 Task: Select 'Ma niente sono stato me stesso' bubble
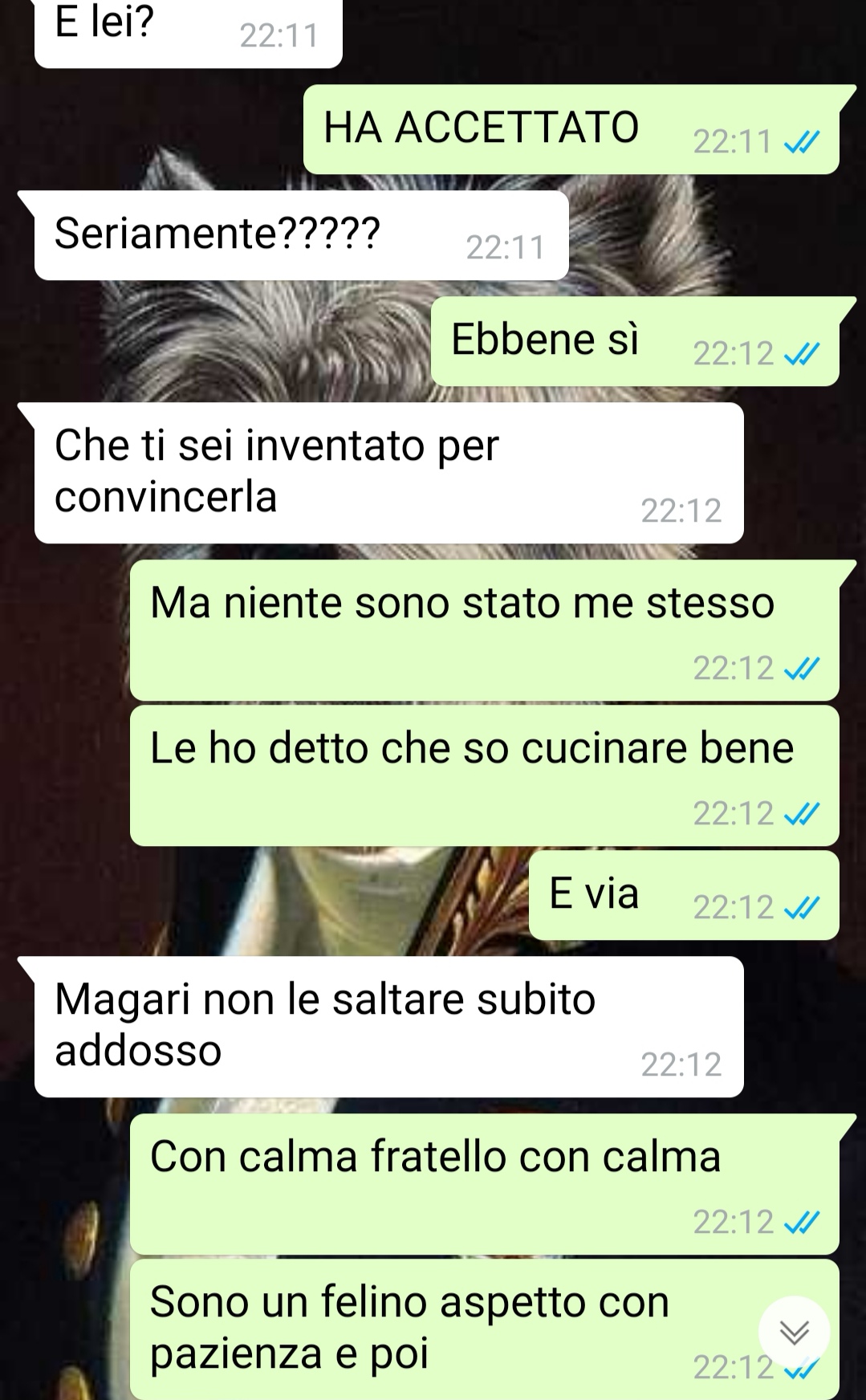485,630
